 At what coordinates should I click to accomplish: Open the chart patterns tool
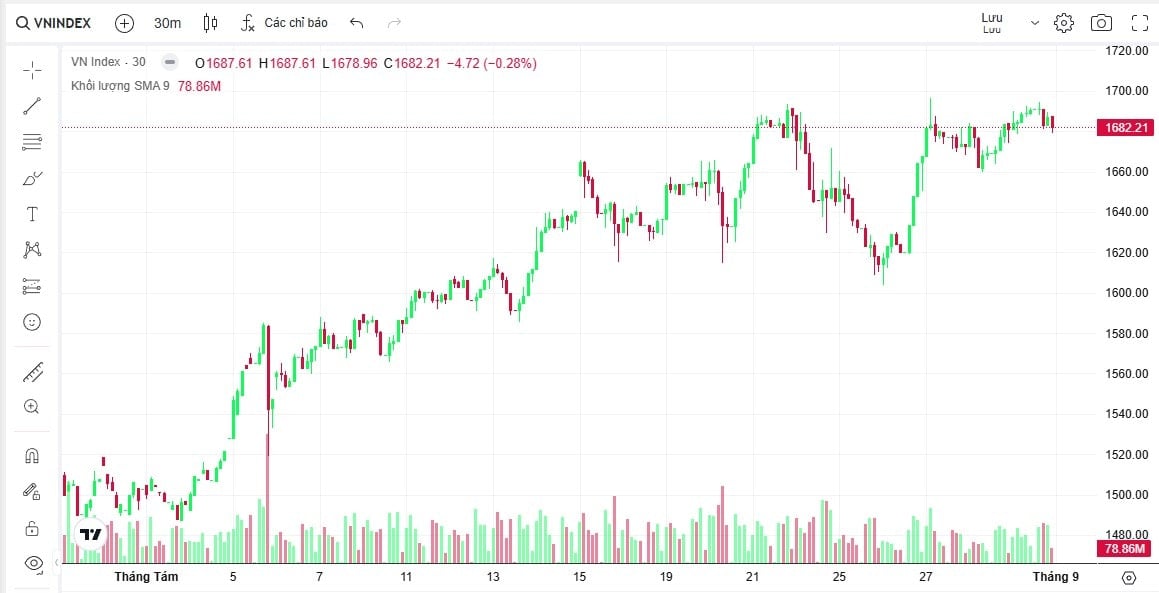32,250
